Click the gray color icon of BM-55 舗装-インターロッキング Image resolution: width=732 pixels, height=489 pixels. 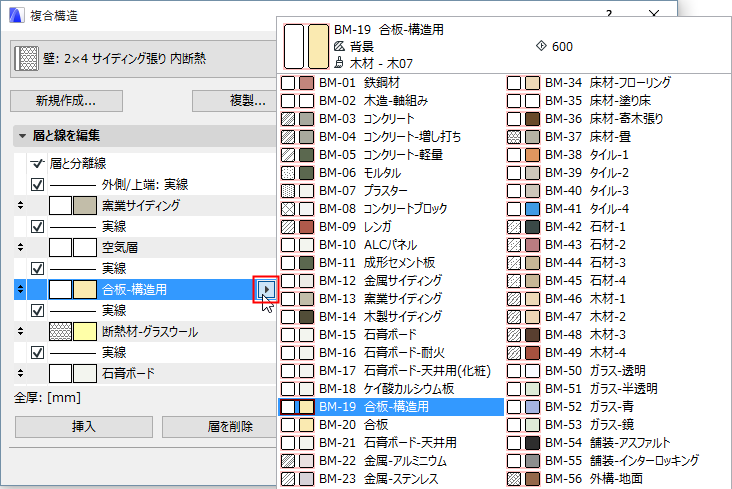click(533, 461)
